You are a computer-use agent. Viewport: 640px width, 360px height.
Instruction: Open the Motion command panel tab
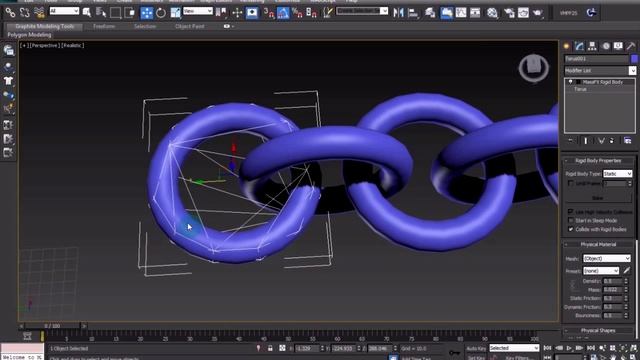pos(606,46)
